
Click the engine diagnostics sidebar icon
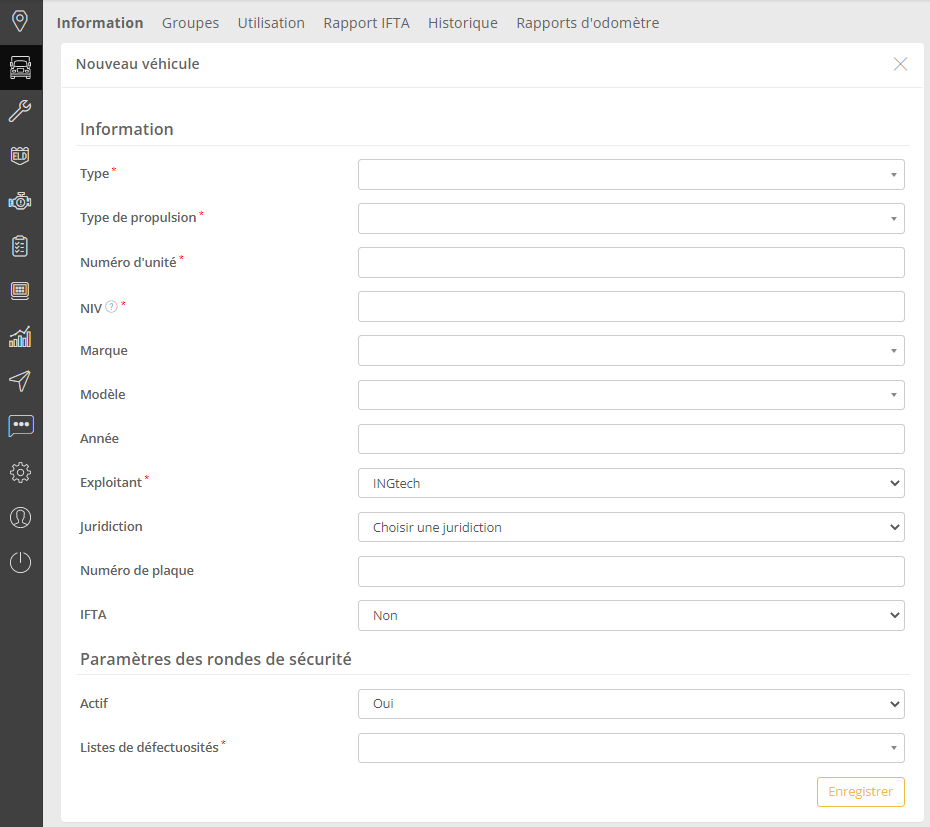coord(20,201)
